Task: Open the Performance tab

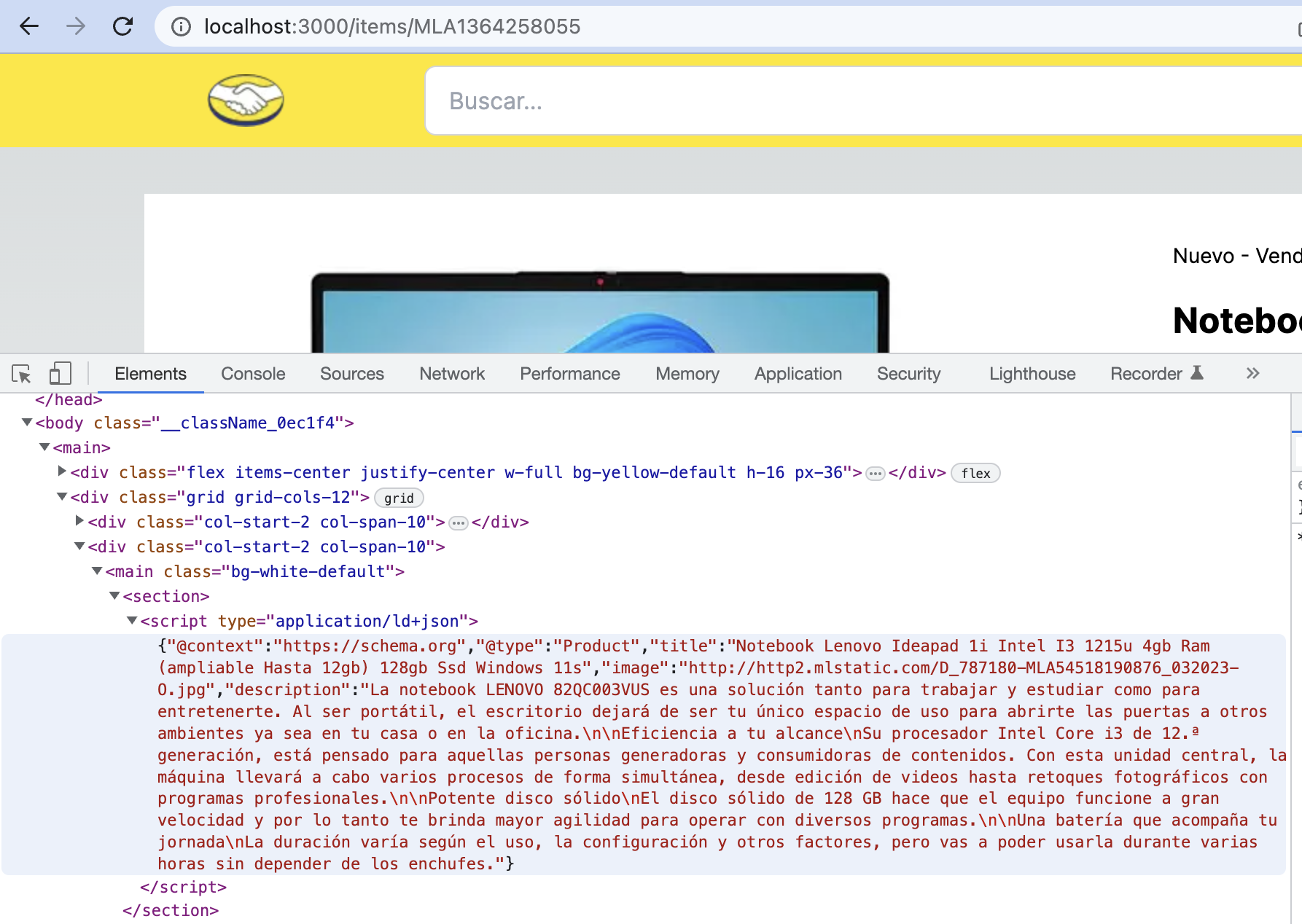Action: pos(570,374)
